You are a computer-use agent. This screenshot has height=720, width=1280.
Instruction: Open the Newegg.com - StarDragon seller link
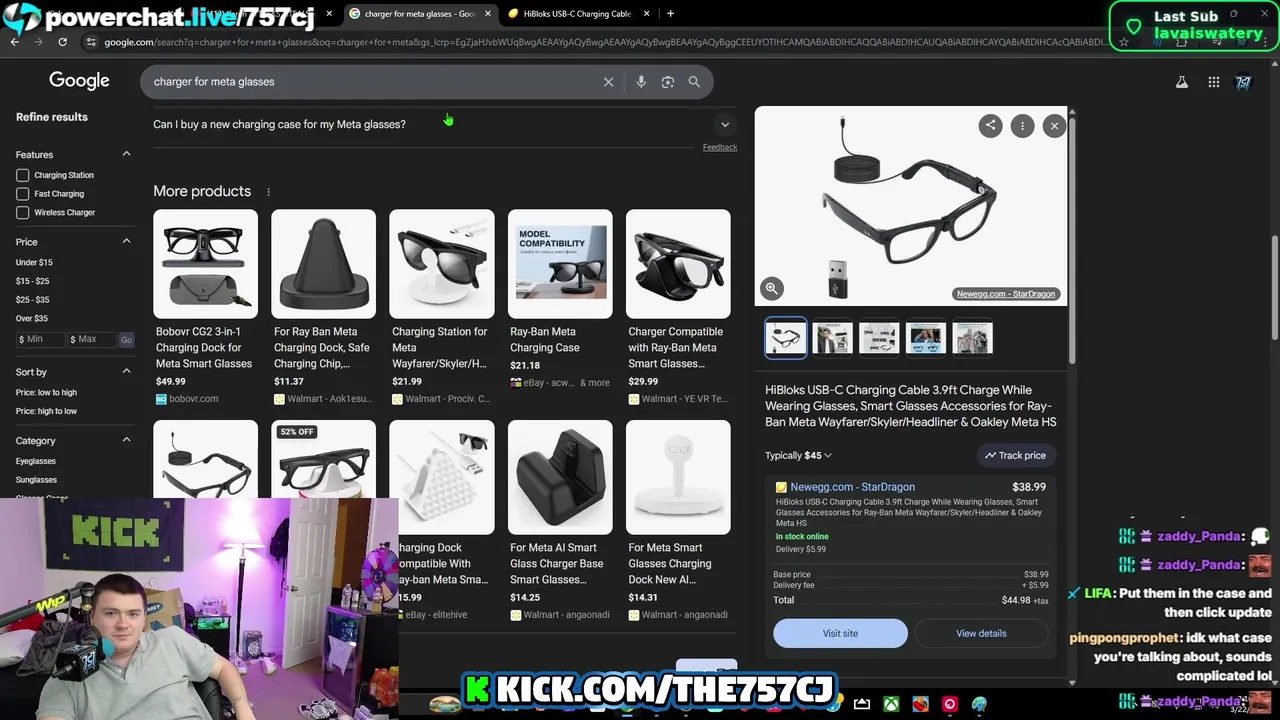[x=852, y=487]
